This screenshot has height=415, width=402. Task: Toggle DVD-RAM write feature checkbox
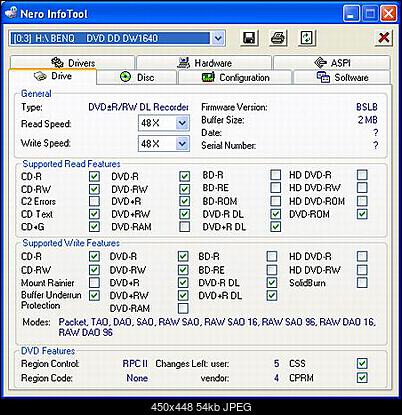(x=183, y=308)
